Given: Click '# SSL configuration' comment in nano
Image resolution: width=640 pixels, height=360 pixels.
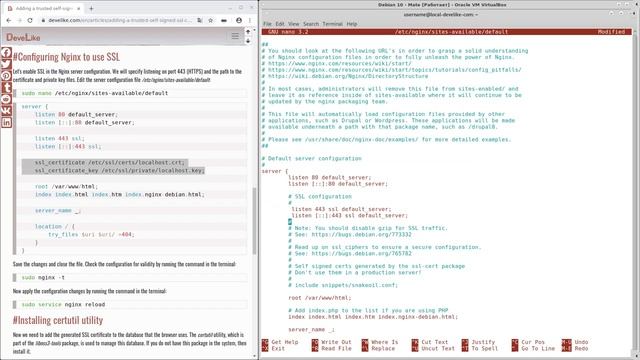Looking at the screenshot, I should pos(320,196).
